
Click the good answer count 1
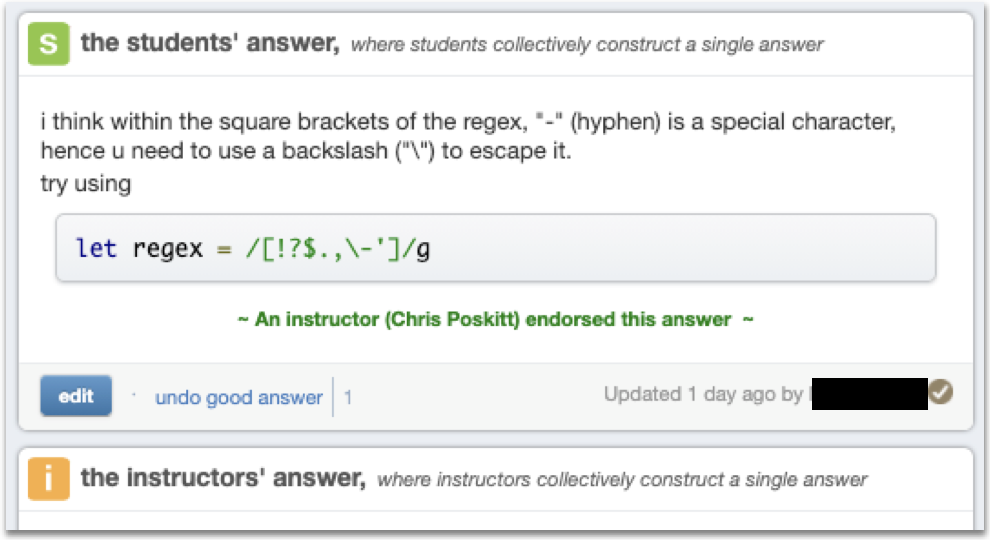coord(348,397)
